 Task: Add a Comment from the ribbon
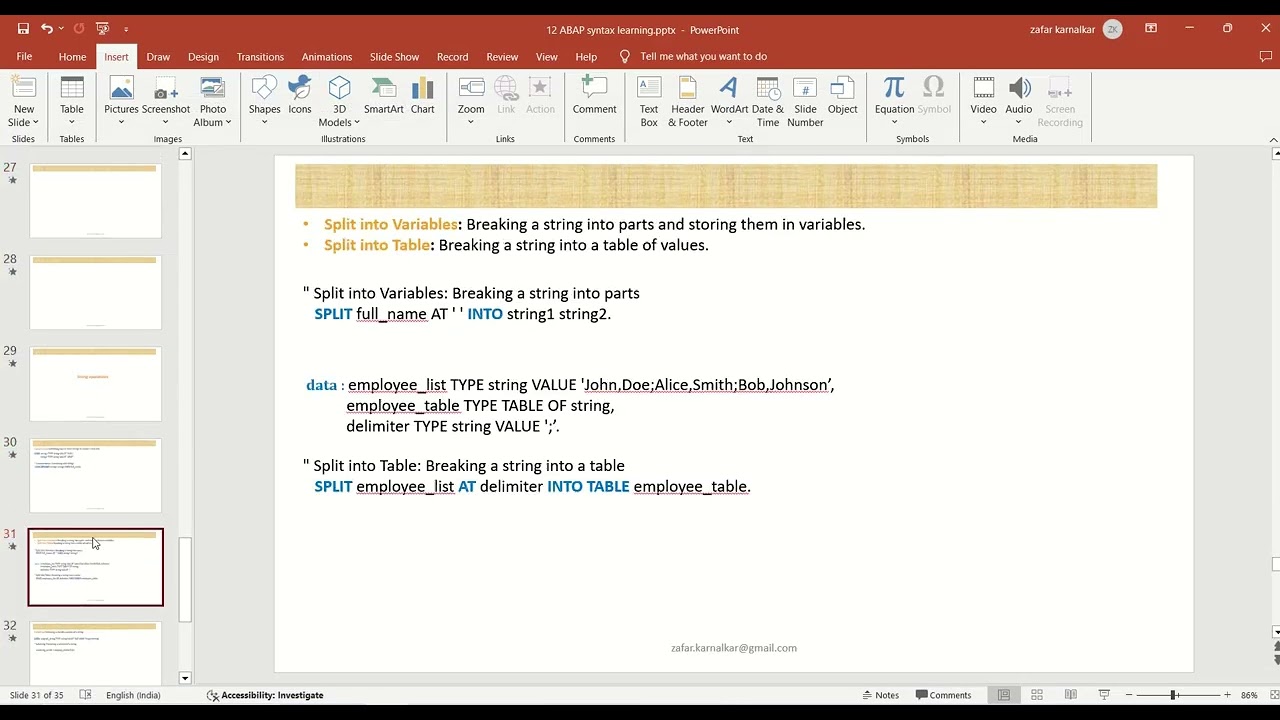click(x=594, y=95)
